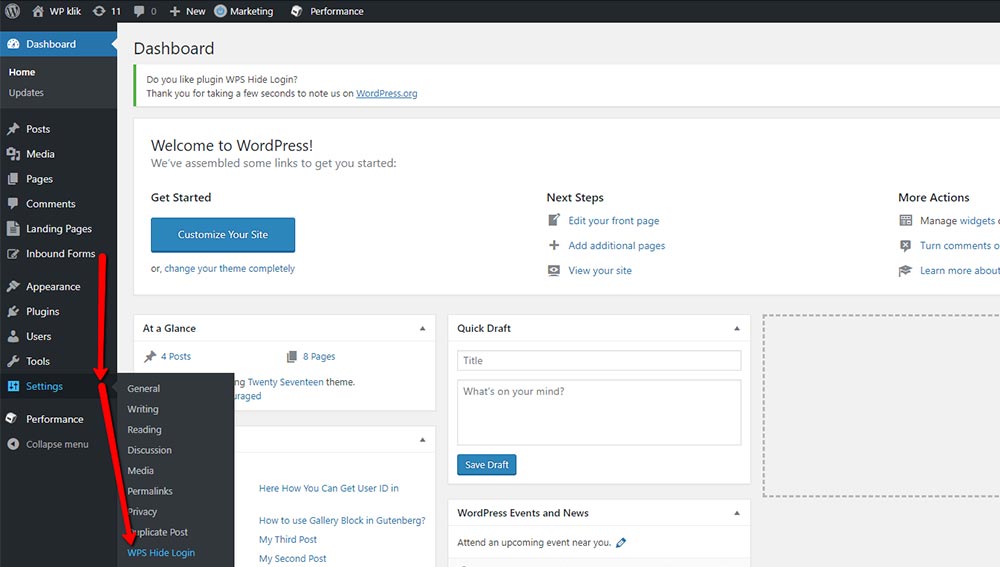Click the Inbound Forms icon in sidebar
The height and width of the screenshot is (567, 1000).
pyautogui.click(x=13, y=253)
